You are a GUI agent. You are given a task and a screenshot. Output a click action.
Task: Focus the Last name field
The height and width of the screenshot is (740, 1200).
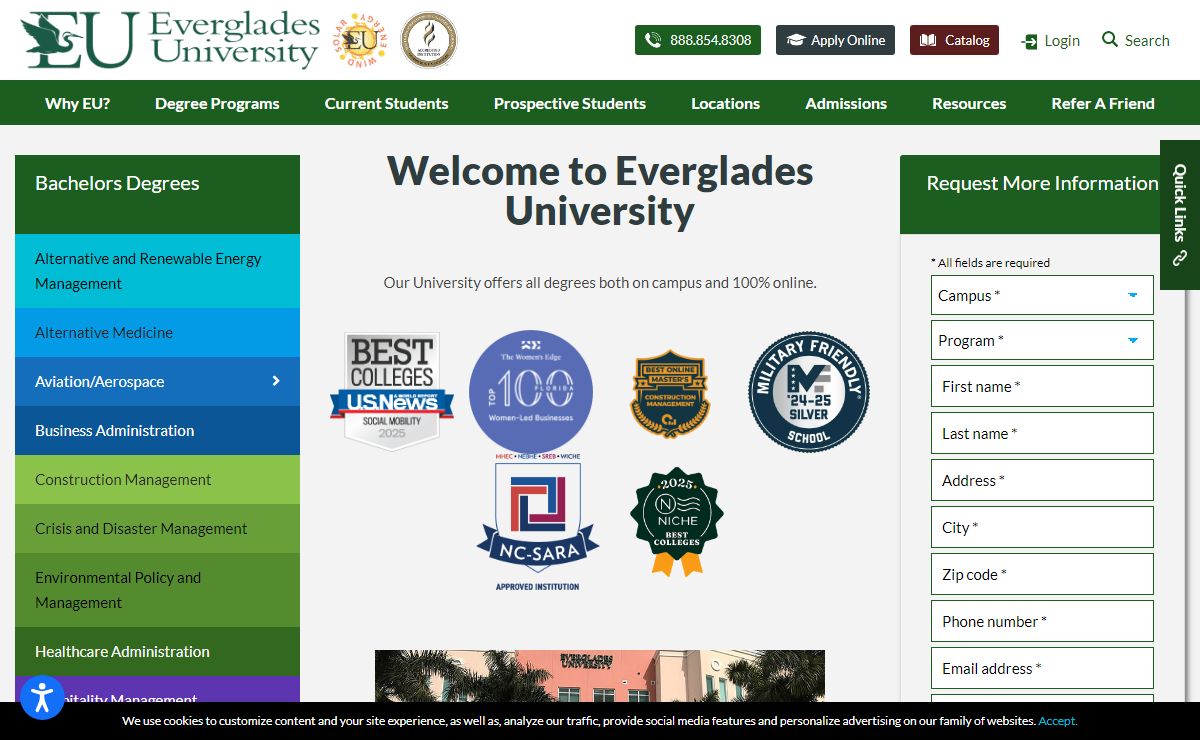(1042, 433)
